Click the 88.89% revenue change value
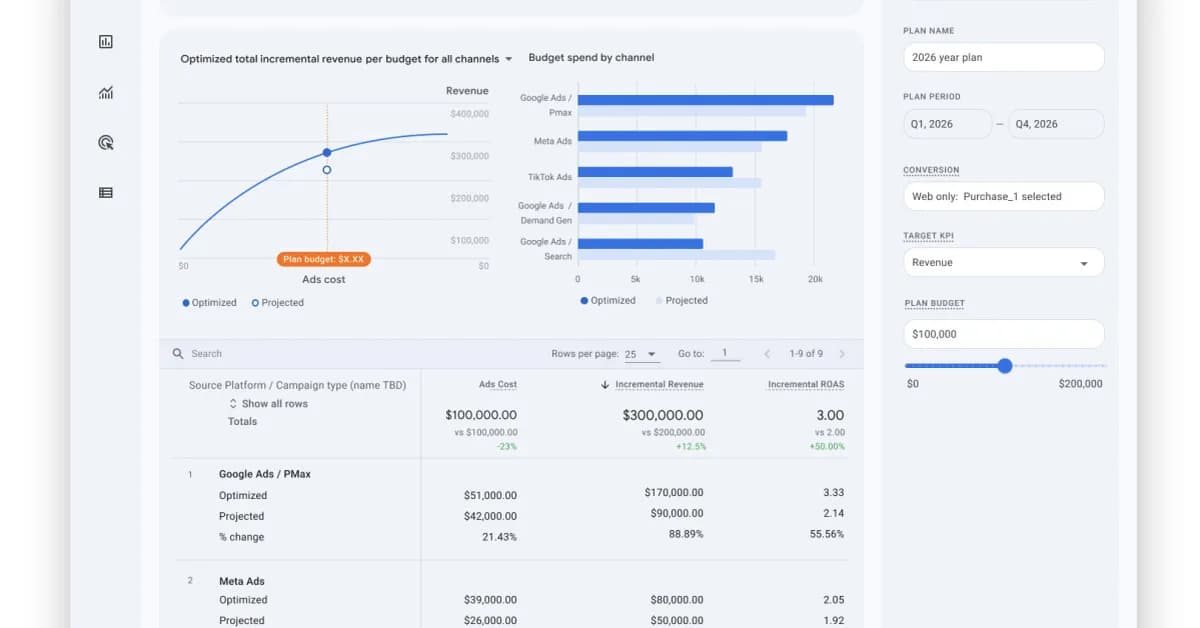Screen dimensions: 1200x628 (x=686, y=534)
